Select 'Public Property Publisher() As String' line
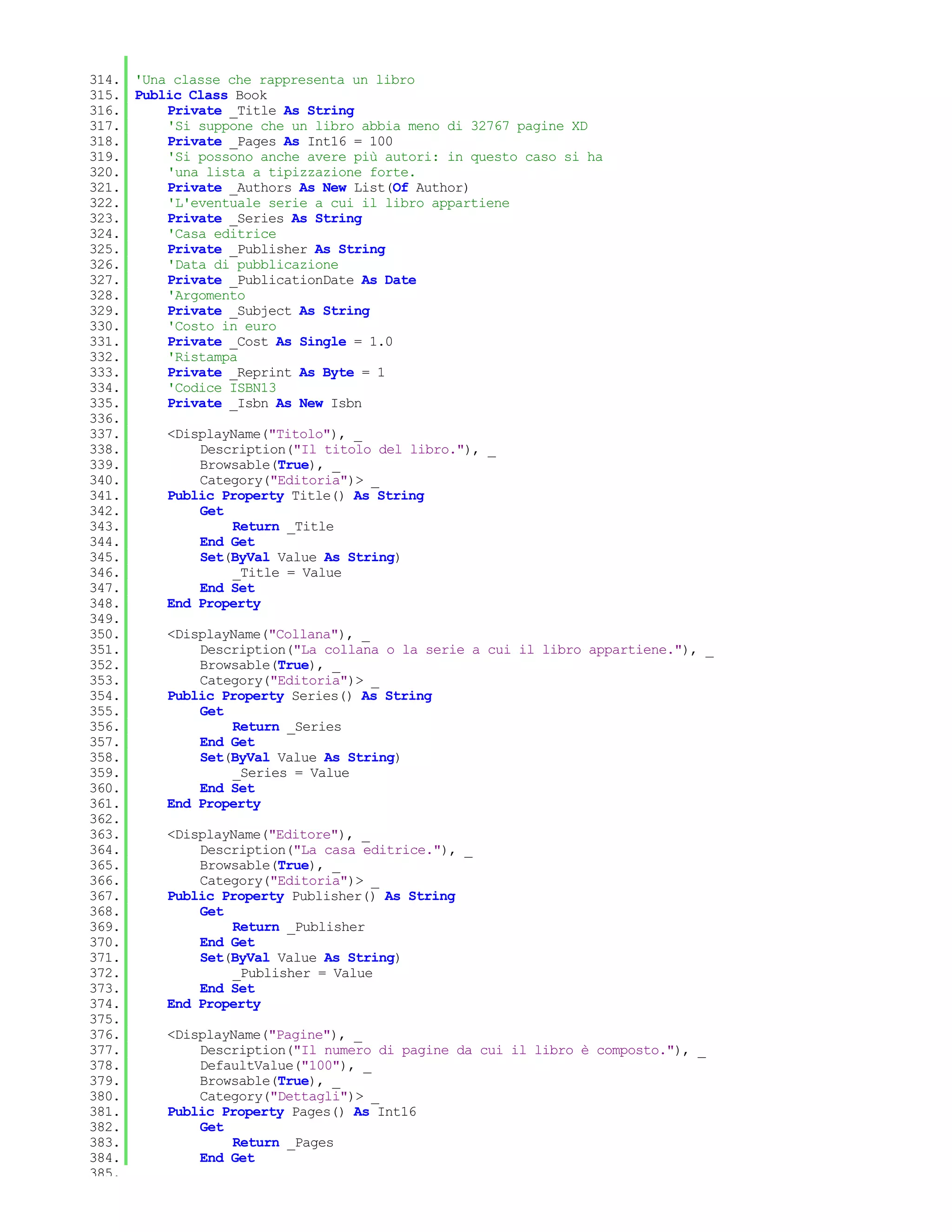Screen dimensions: 952x1232 click(x=311, y=896)
